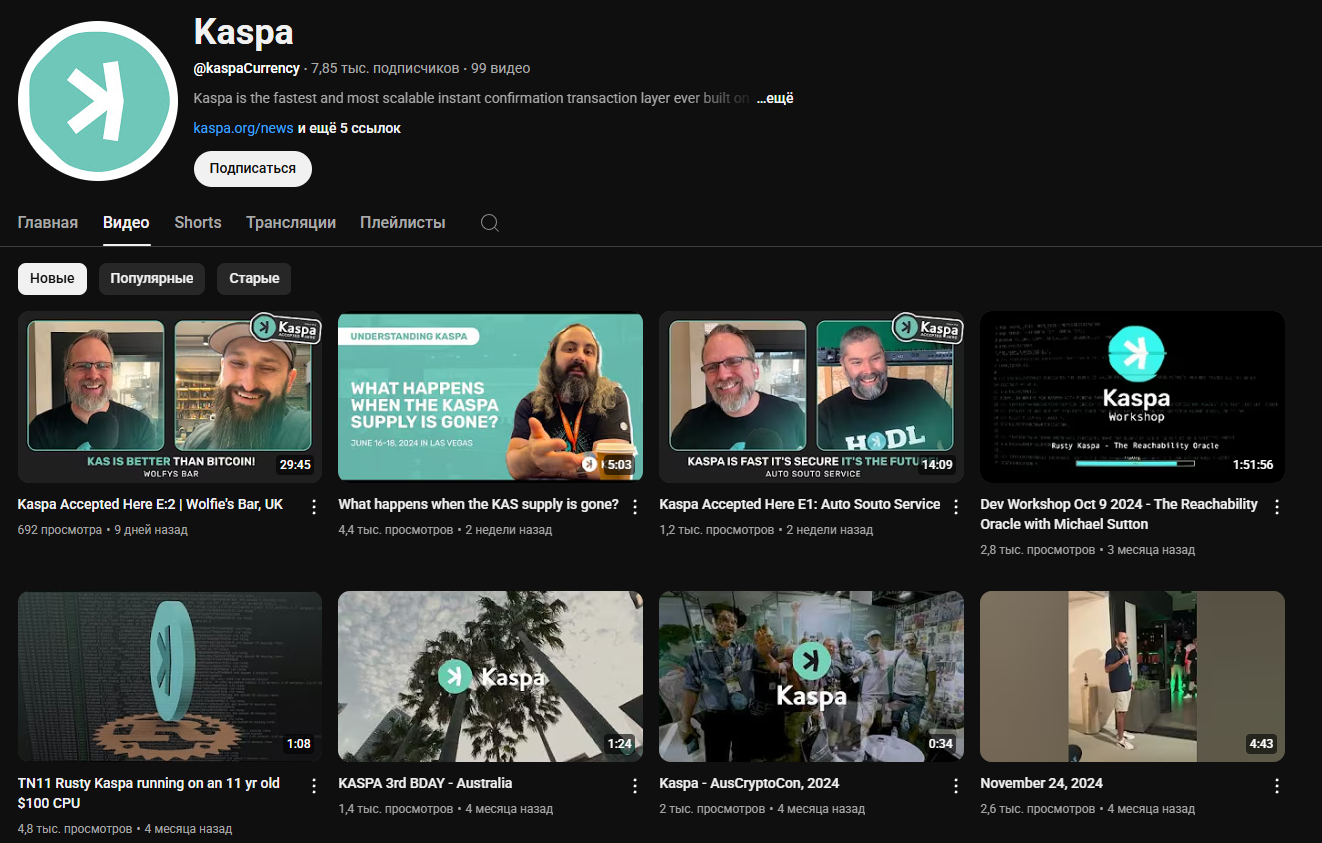Open the kaspa.org/news link

[244, 129]
